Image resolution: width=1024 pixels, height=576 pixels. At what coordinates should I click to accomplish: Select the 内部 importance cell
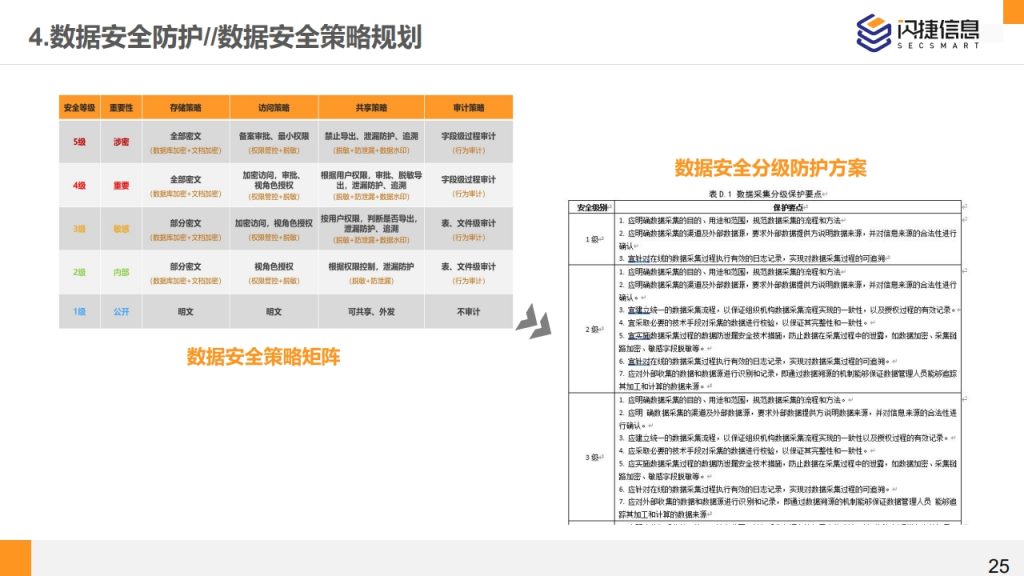(x=121, y=272)
